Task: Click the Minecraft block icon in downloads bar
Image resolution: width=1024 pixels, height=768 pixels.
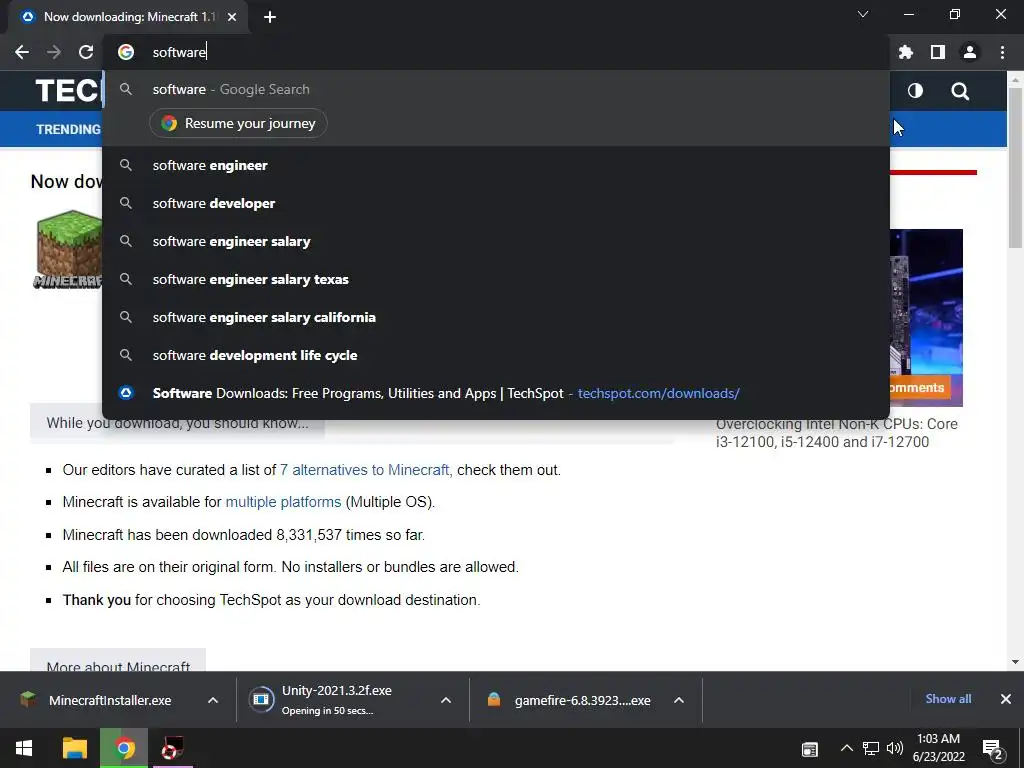Action: click(x=27, y=699)
